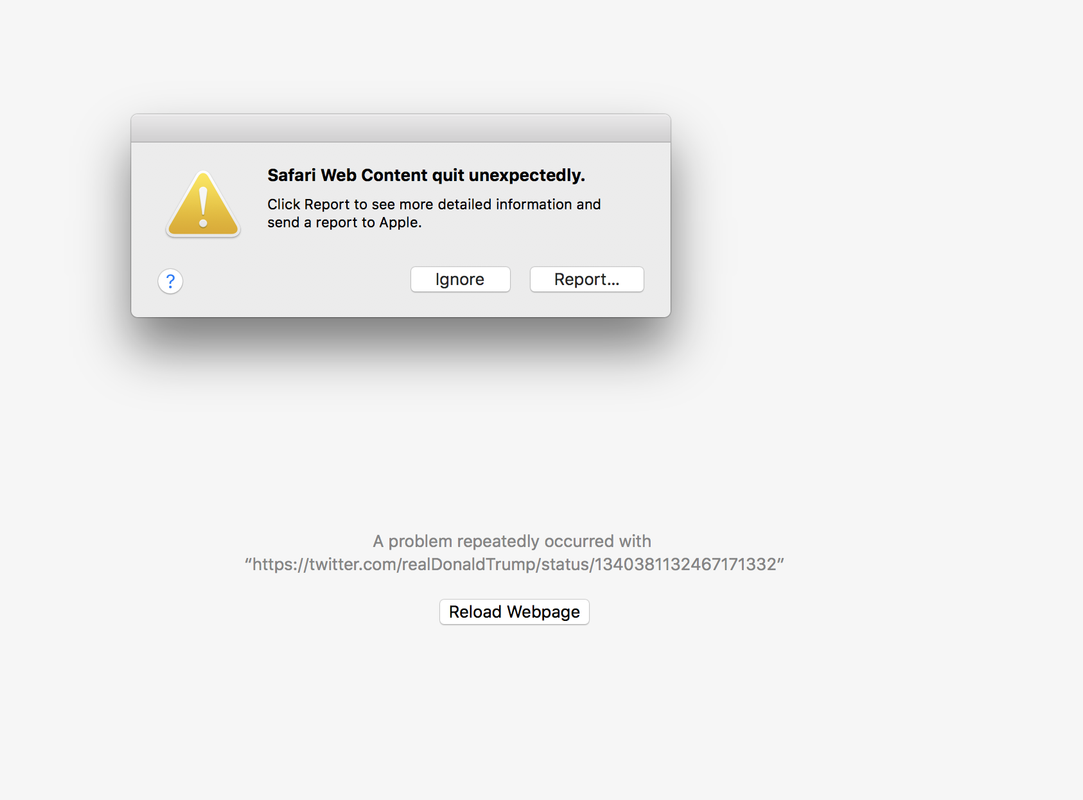This screenshot has width=1083, height=800.
Task: Click the Reload Webpage button
Action: pos(514,612)
